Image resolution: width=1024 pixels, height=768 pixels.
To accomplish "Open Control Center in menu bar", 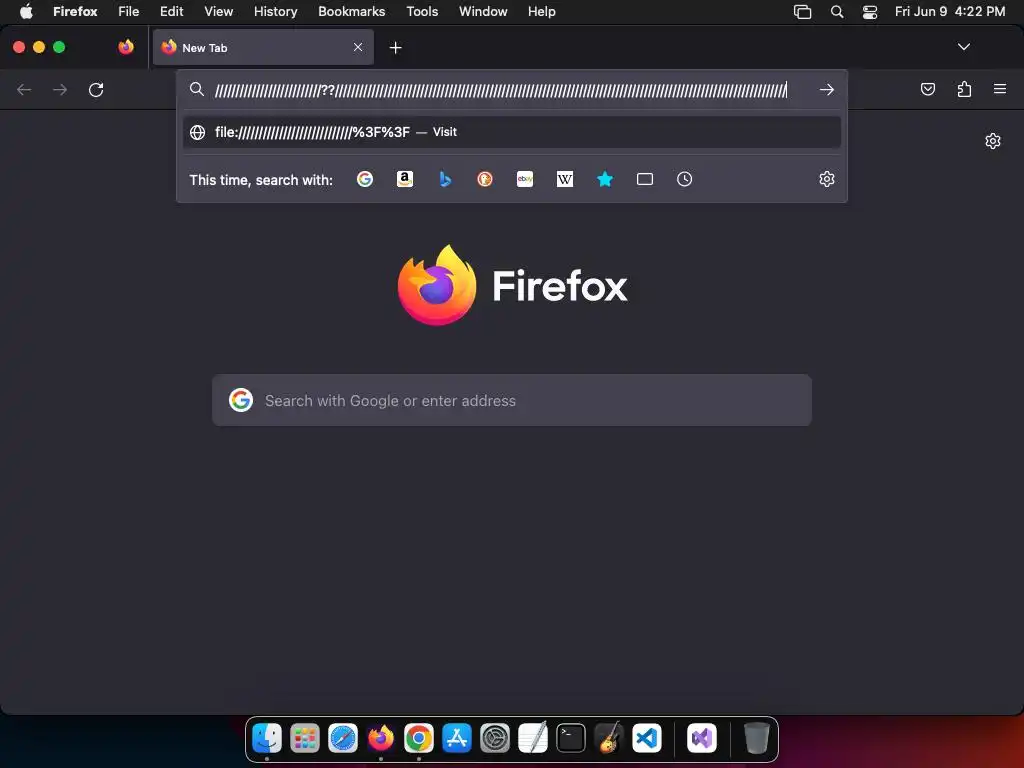I will pyautogui.click(x=869, y=11).
